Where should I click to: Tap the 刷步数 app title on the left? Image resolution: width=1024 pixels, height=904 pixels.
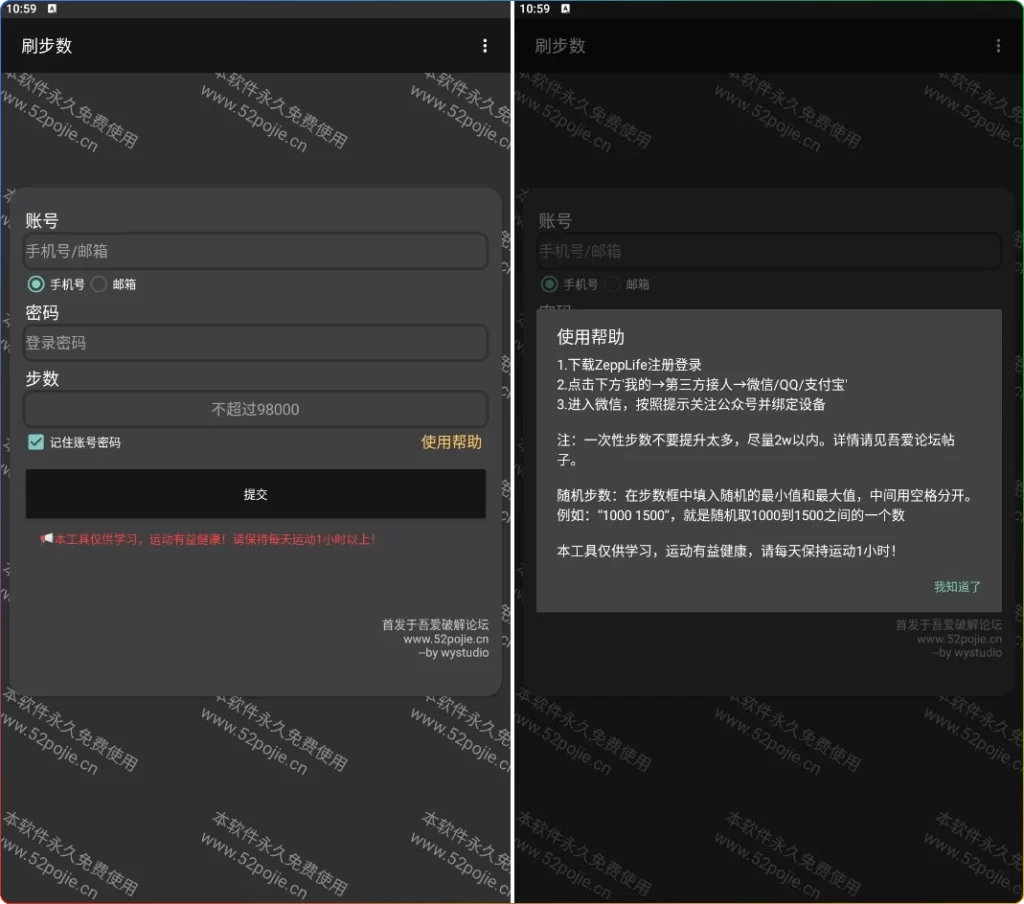46,46
